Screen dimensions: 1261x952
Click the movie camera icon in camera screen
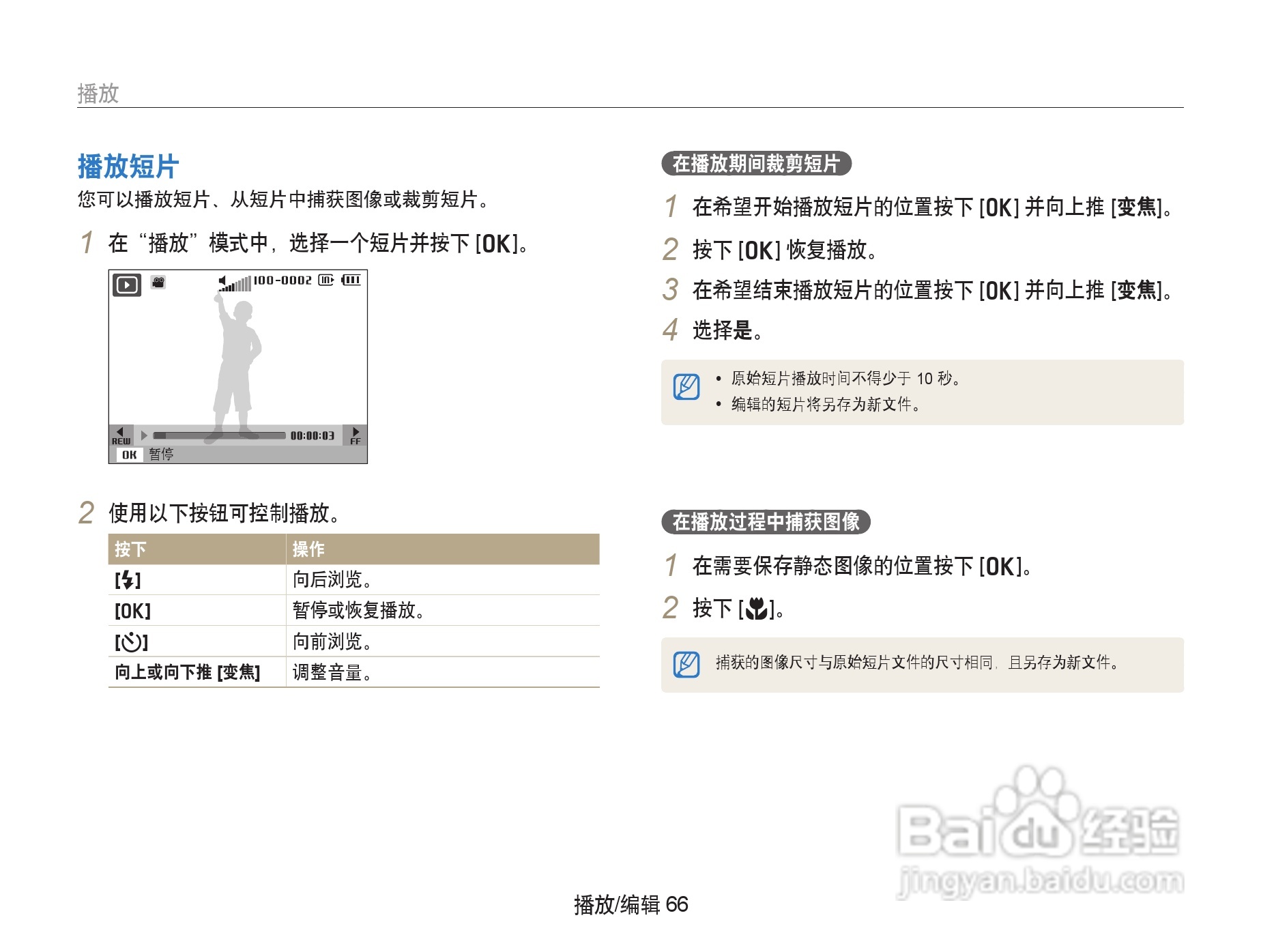pyautogui.click(x=158, y=282)
